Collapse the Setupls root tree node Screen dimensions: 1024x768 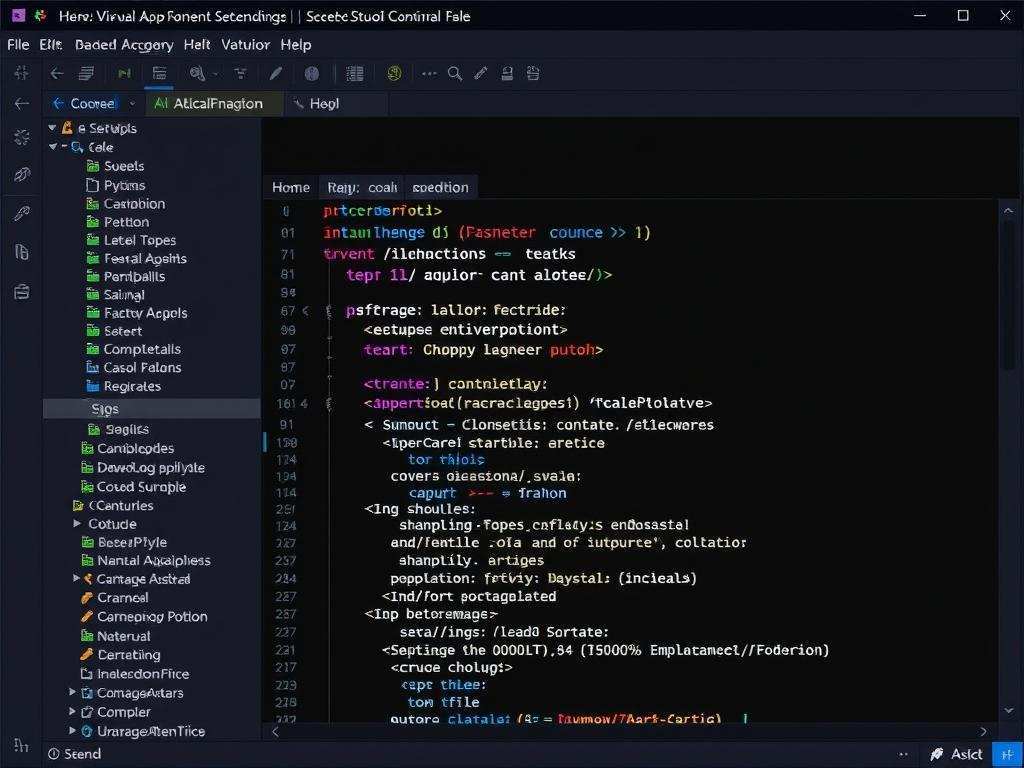(x=53, y=128)
